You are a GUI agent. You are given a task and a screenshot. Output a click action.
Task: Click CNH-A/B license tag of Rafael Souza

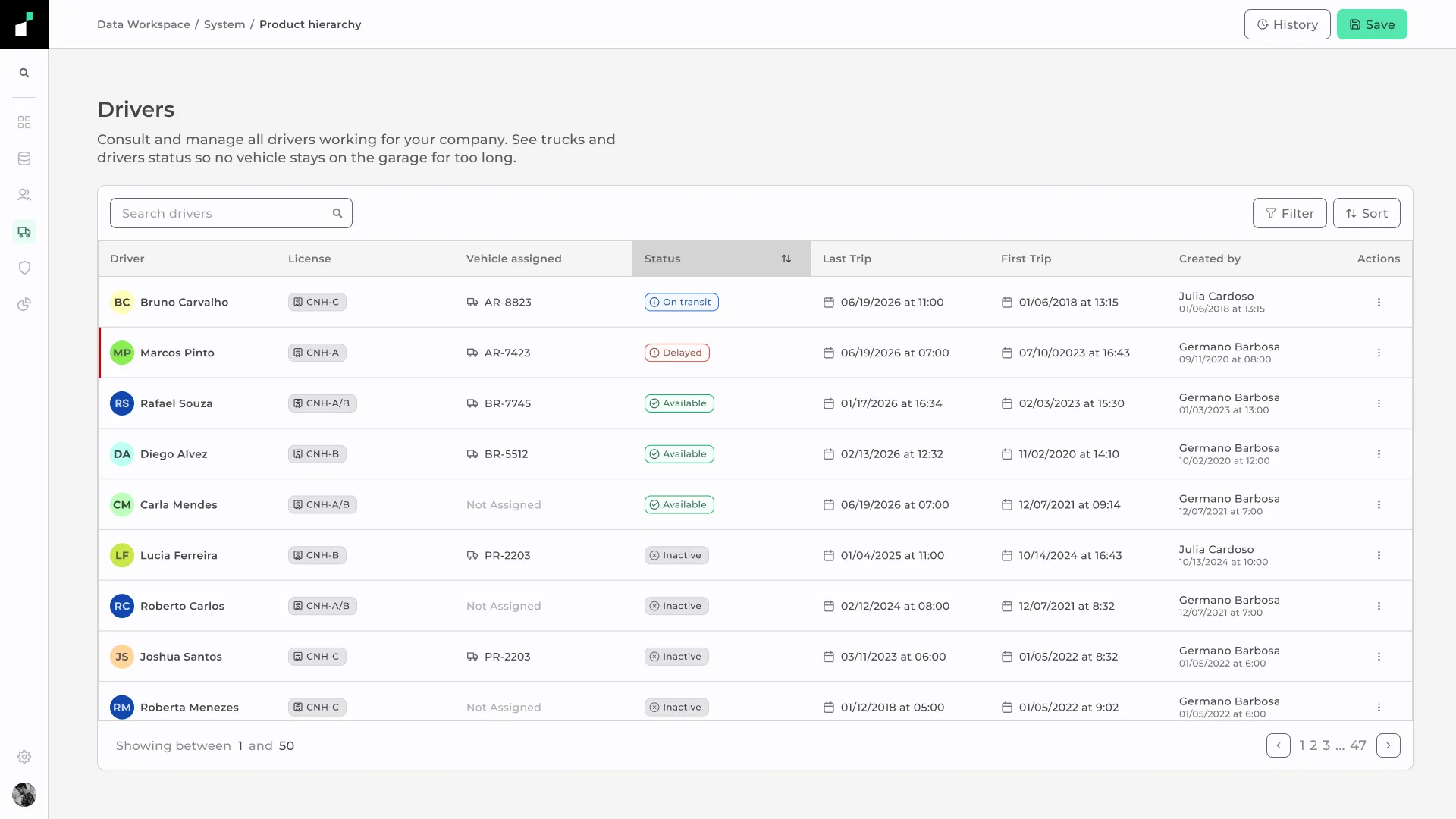click(322, 403)
